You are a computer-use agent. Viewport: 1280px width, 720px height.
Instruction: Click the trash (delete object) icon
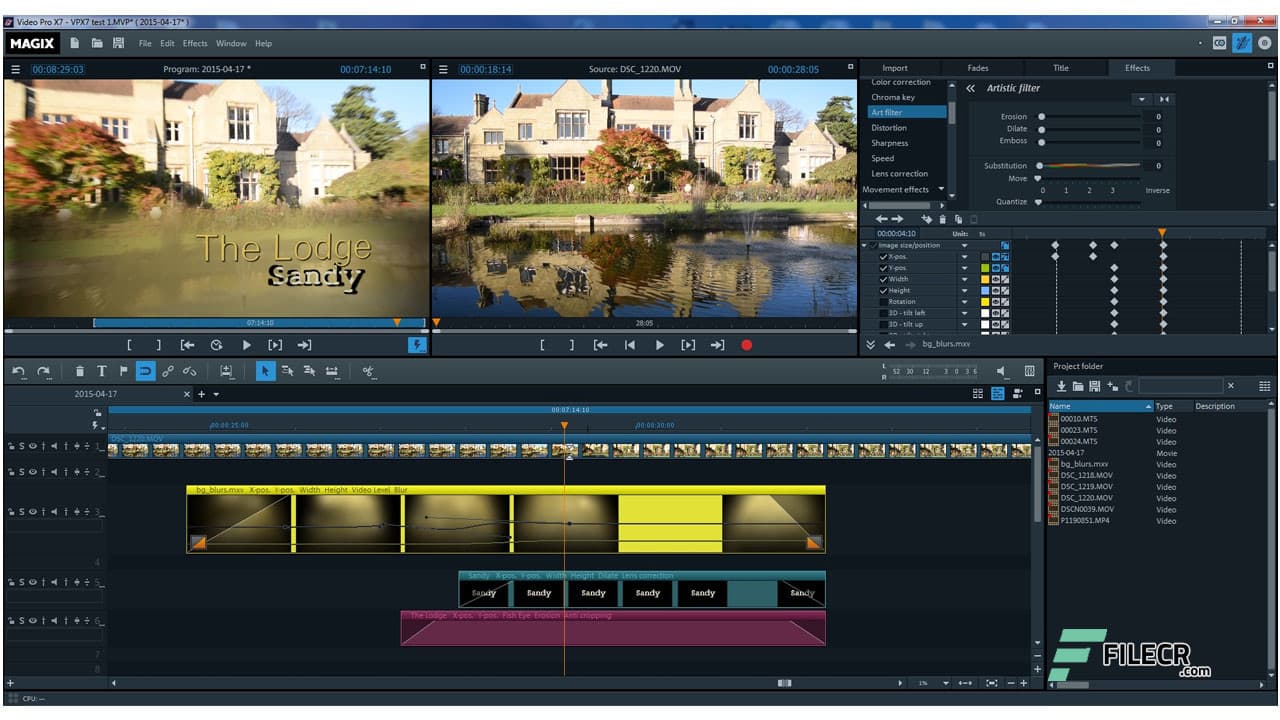click(80, 371)
